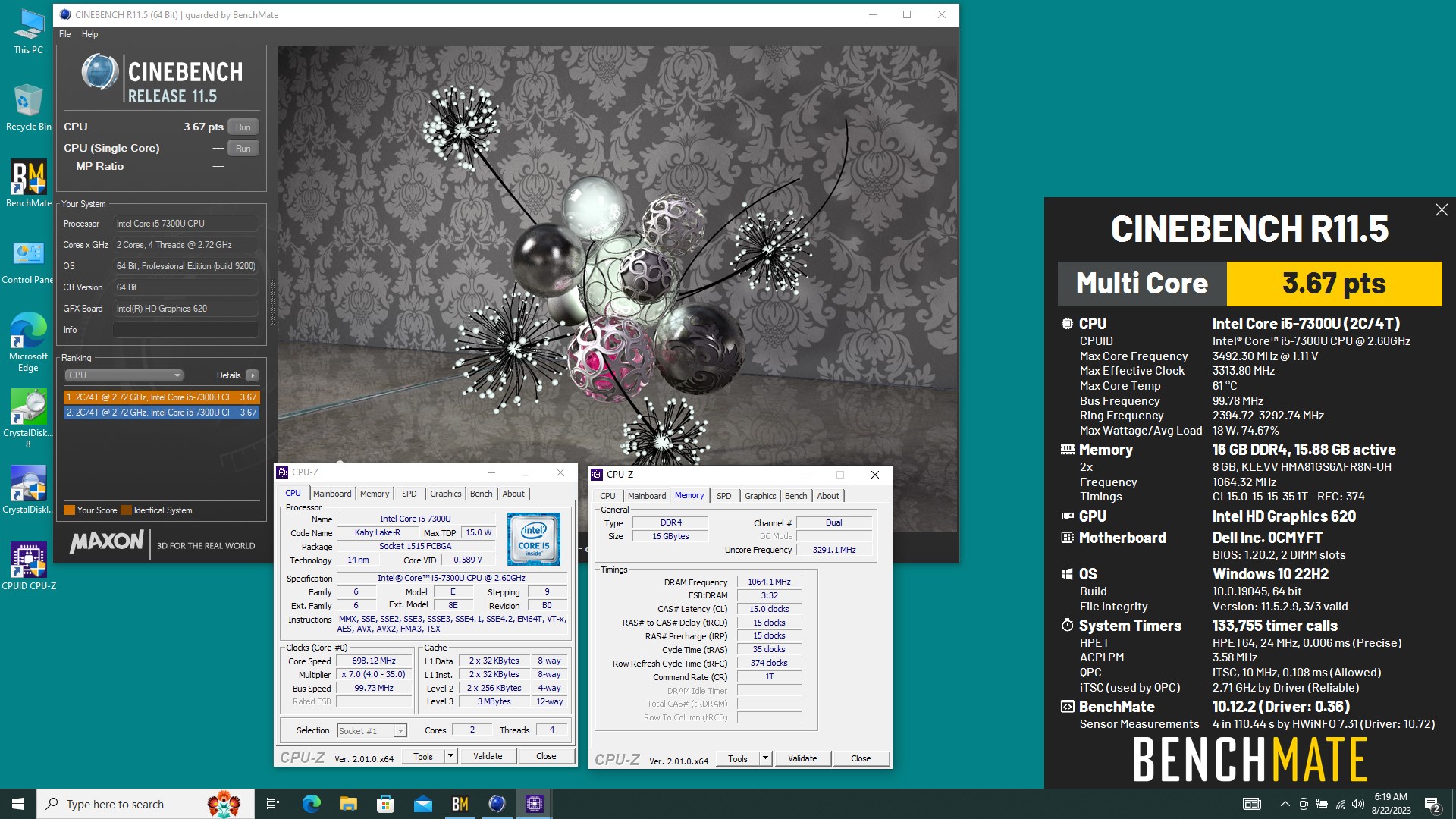Click Validate in right CPU-Z window

click(x=802, y=759)
